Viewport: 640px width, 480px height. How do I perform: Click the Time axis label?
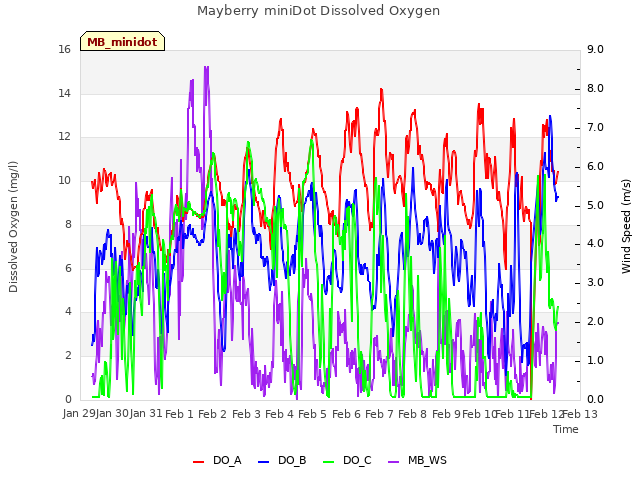(566, 429)
